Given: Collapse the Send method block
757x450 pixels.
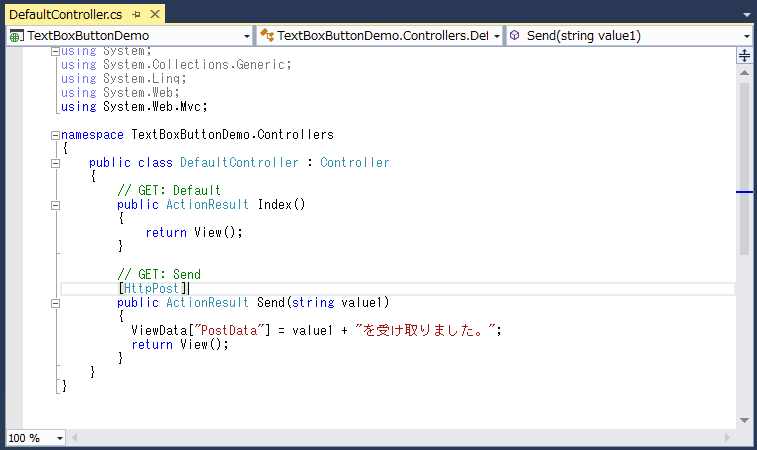Looking at the screenshot, I should 56,303.
